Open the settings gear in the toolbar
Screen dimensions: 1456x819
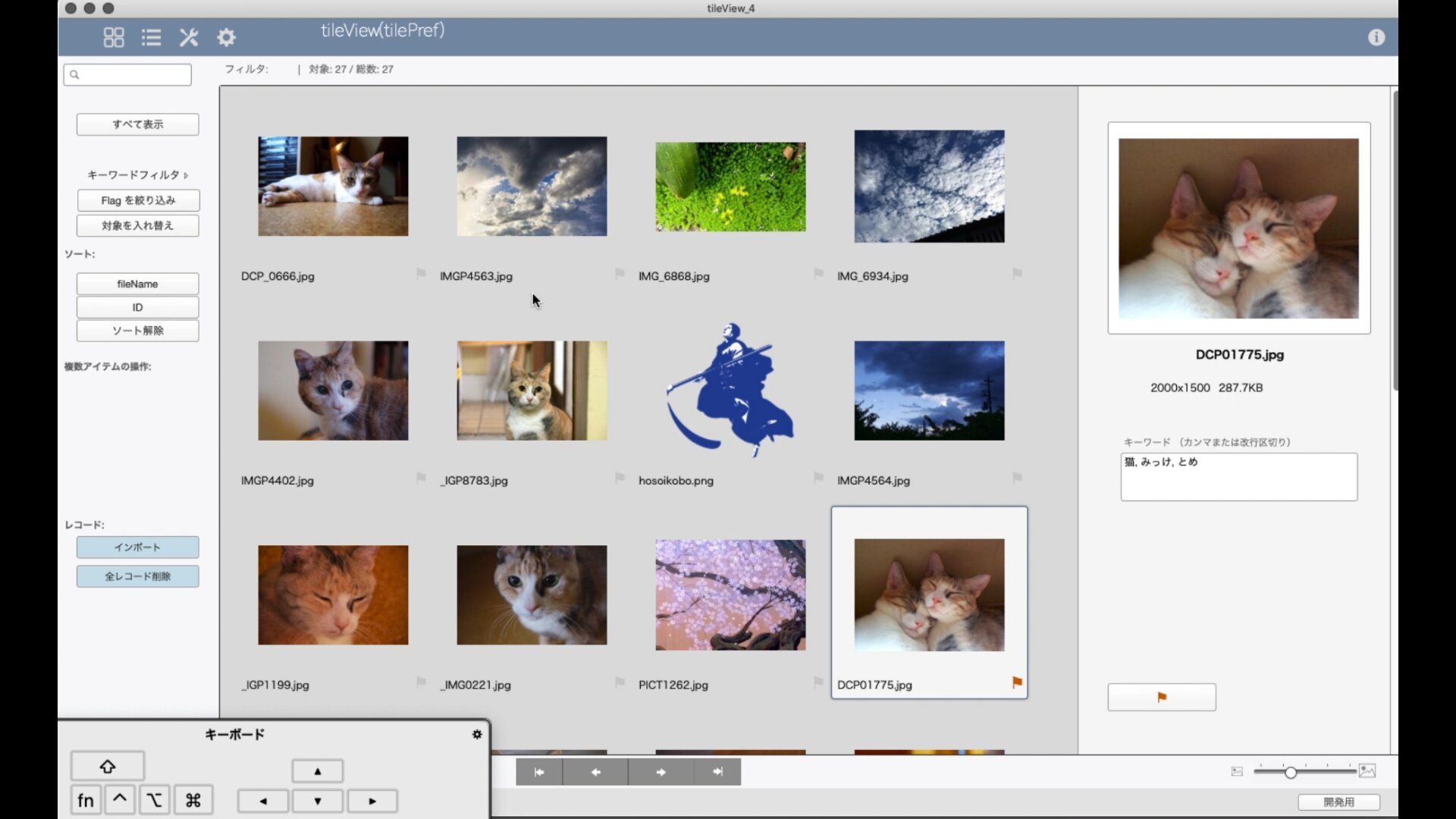pyautogui.click(x=226, y=37)
